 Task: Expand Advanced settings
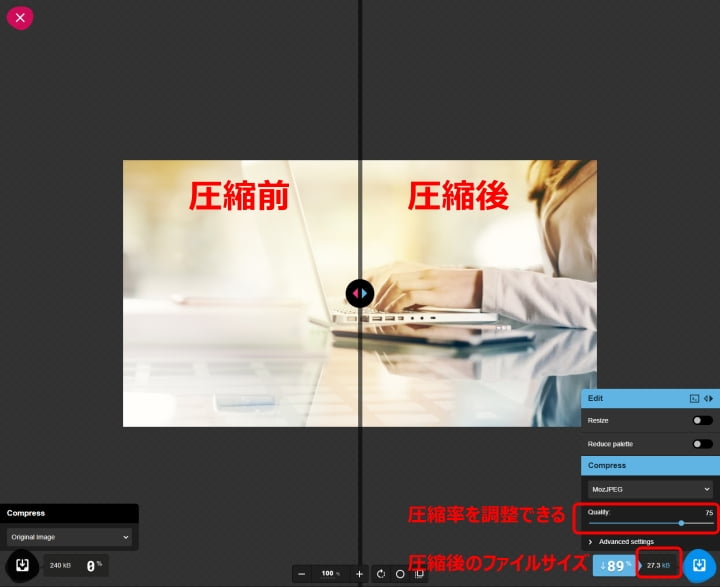click(625, 541)
